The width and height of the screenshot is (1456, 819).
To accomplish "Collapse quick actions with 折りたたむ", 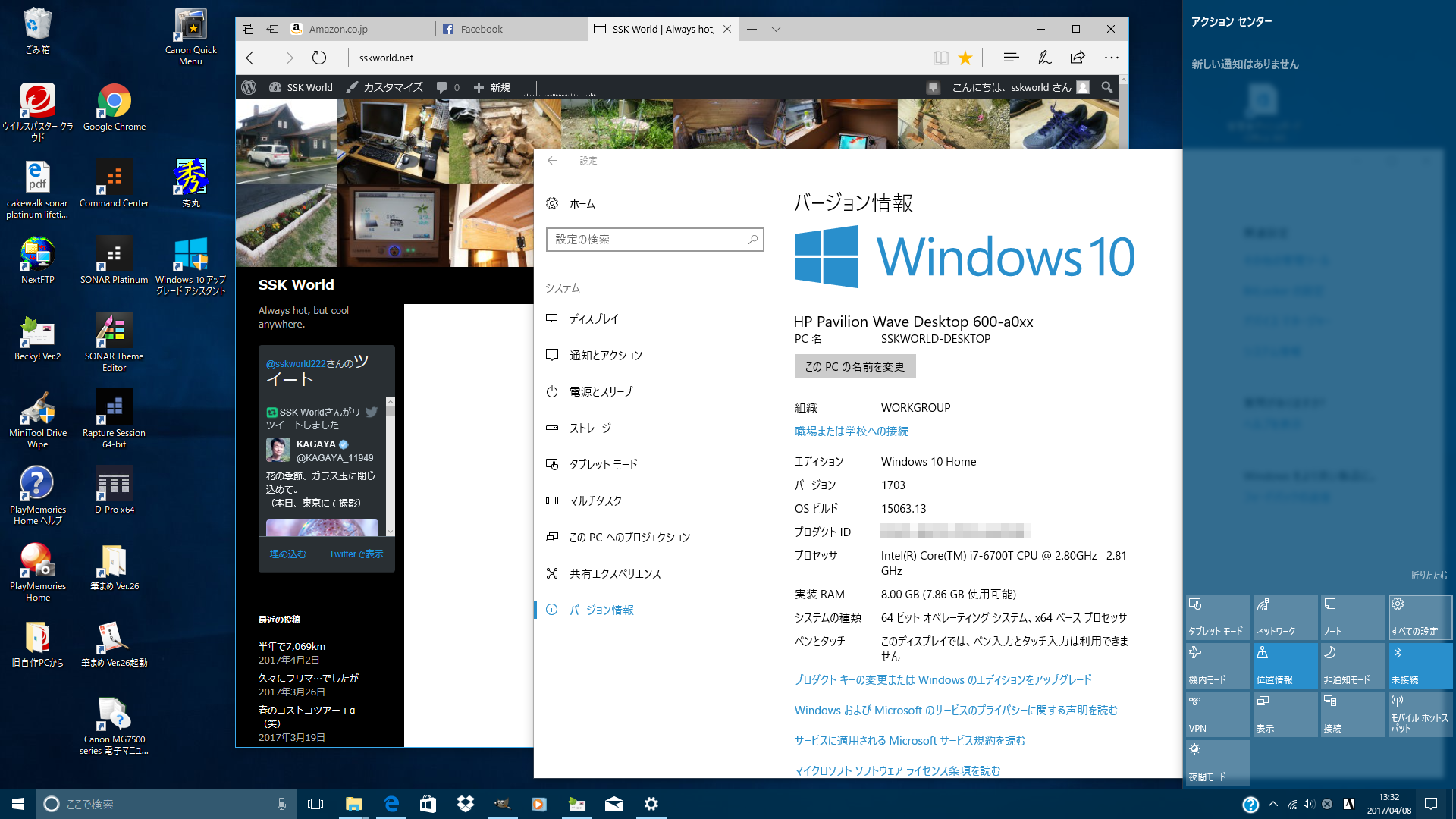I will [1429, 576].
